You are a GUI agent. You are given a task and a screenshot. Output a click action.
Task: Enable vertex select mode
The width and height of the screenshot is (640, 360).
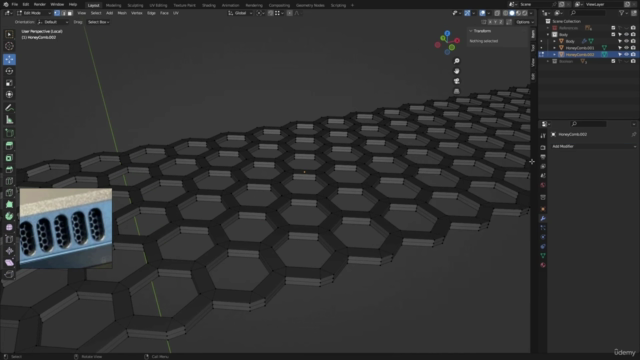click(57, 13)
